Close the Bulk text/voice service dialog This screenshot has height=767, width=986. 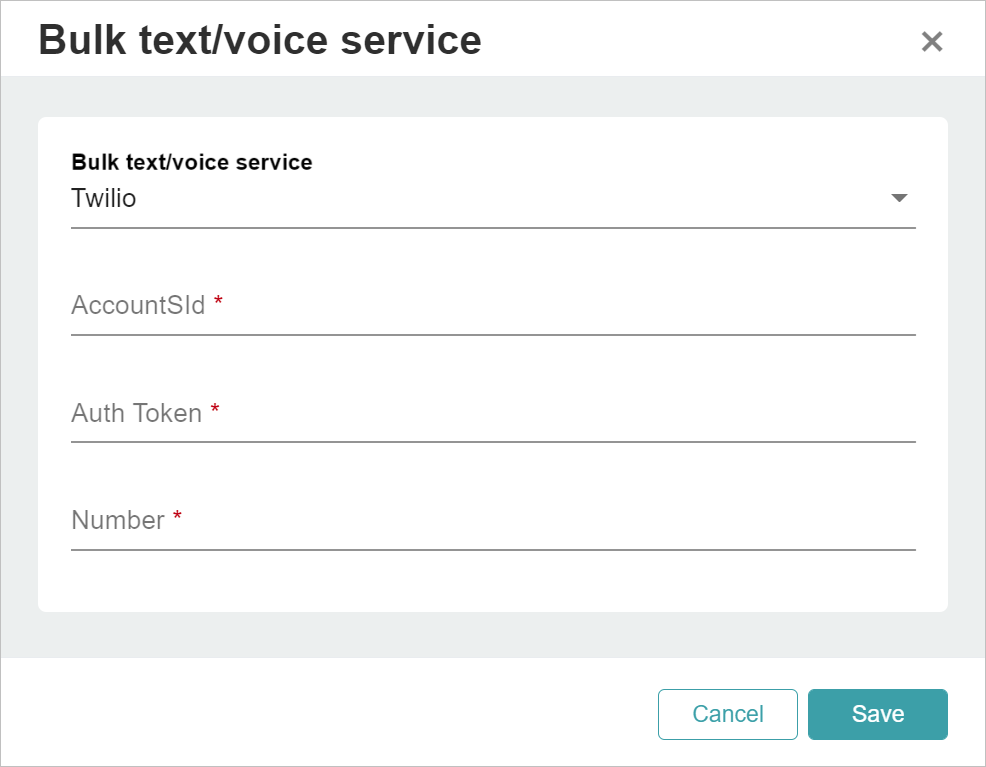tap(931, 41)
